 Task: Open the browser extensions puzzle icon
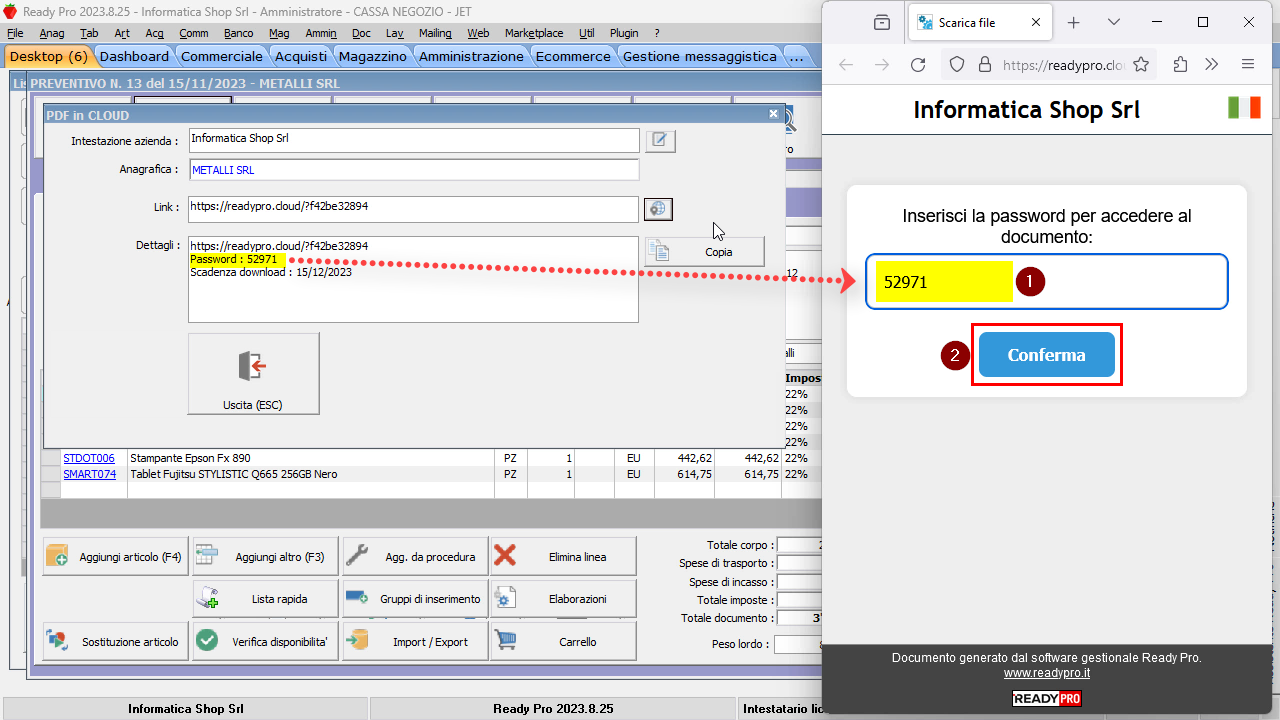(1180, 65)
